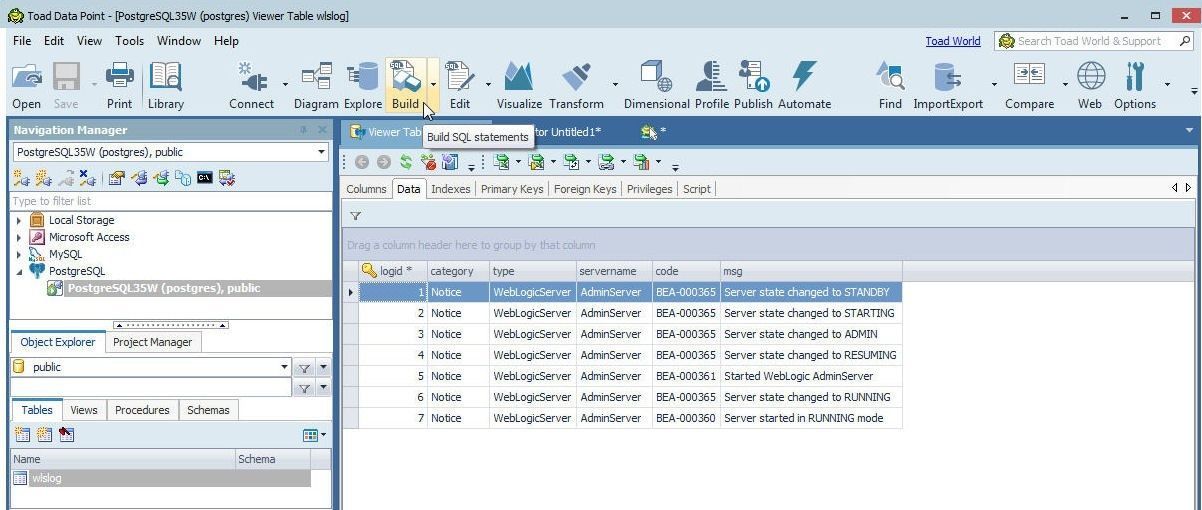Switch to the Indexes tab
1202x510 pixels.
450,189
